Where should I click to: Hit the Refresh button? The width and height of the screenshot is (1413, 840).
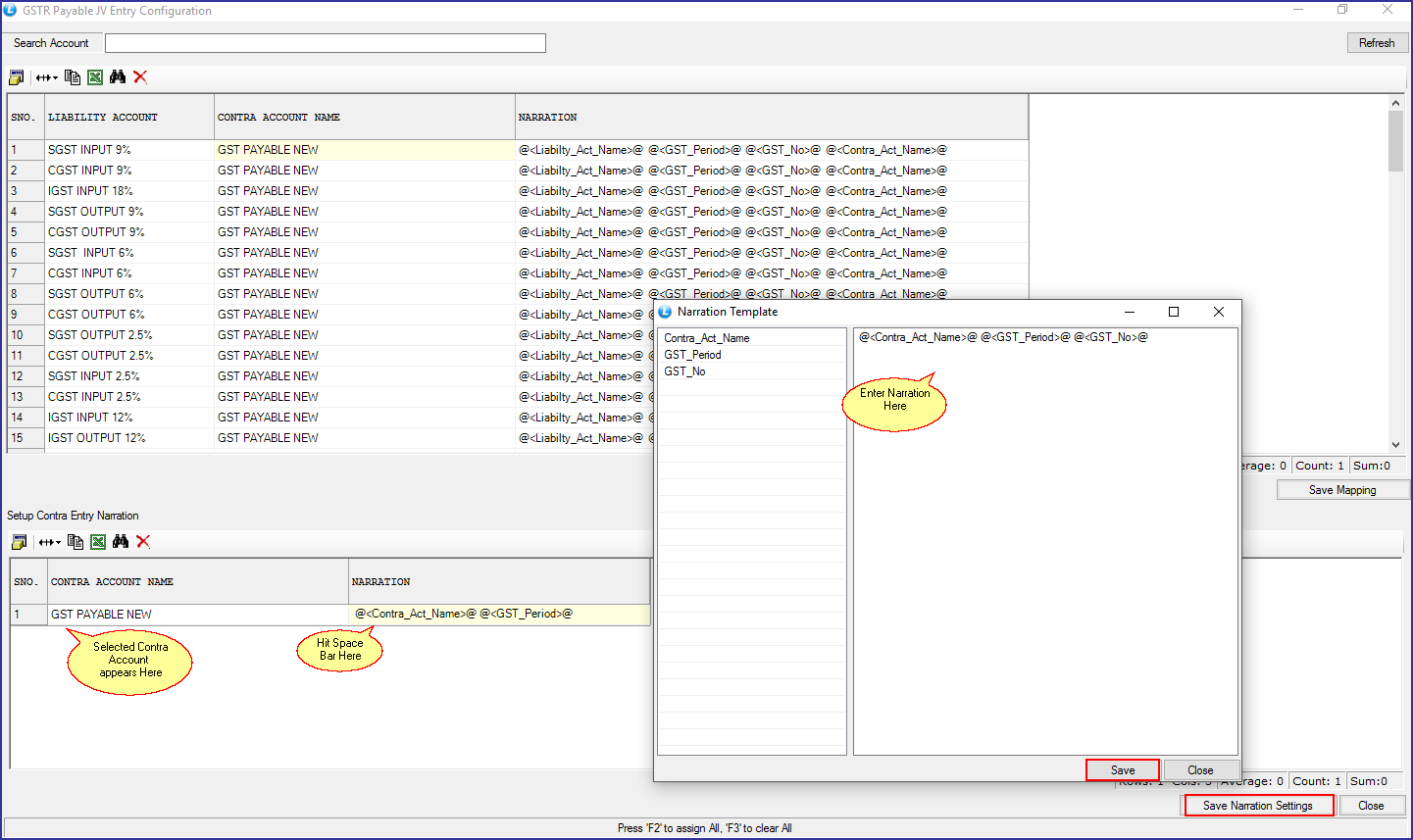click(x=1377, y=43)
